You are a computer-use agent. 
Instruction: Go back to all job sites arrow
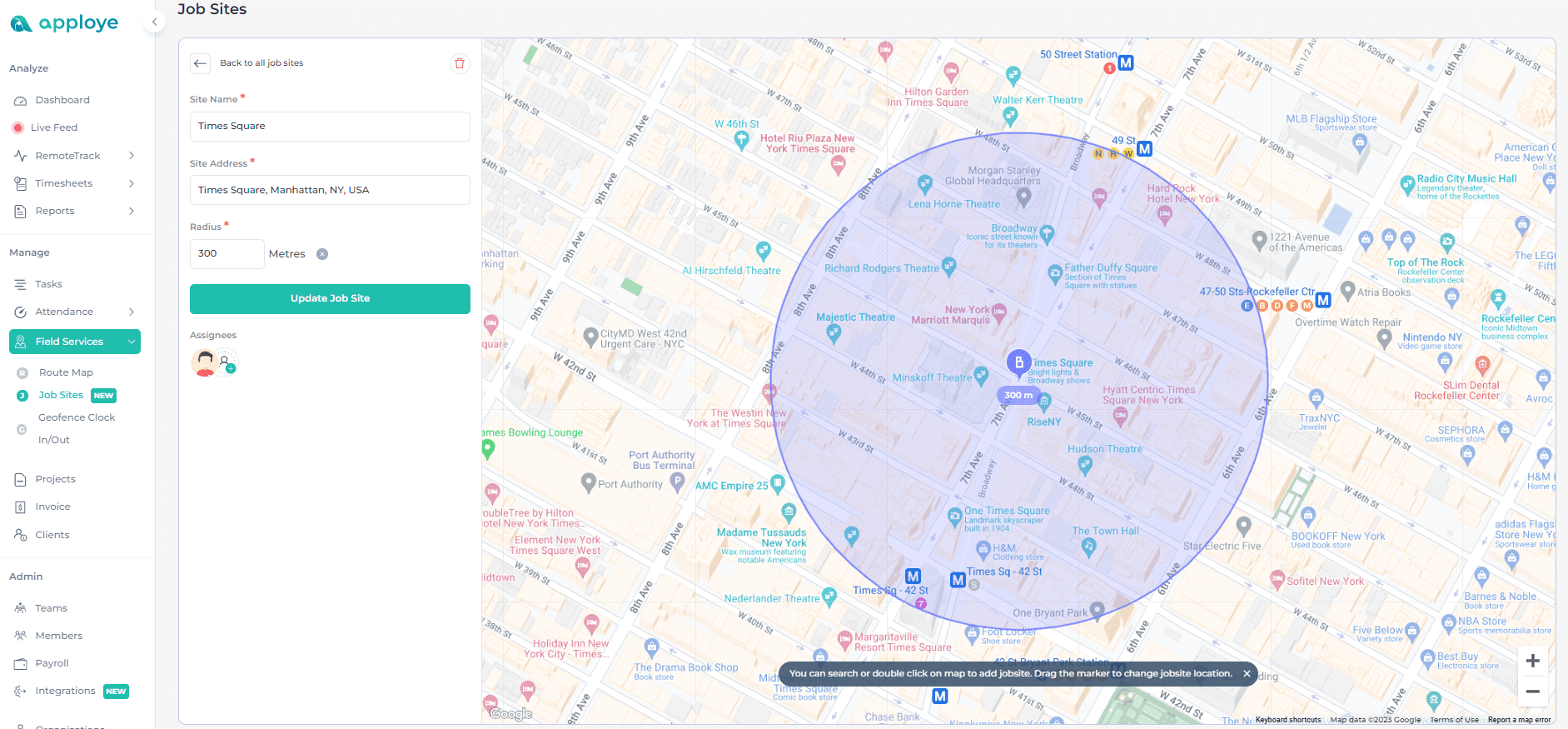click(200, 63)
